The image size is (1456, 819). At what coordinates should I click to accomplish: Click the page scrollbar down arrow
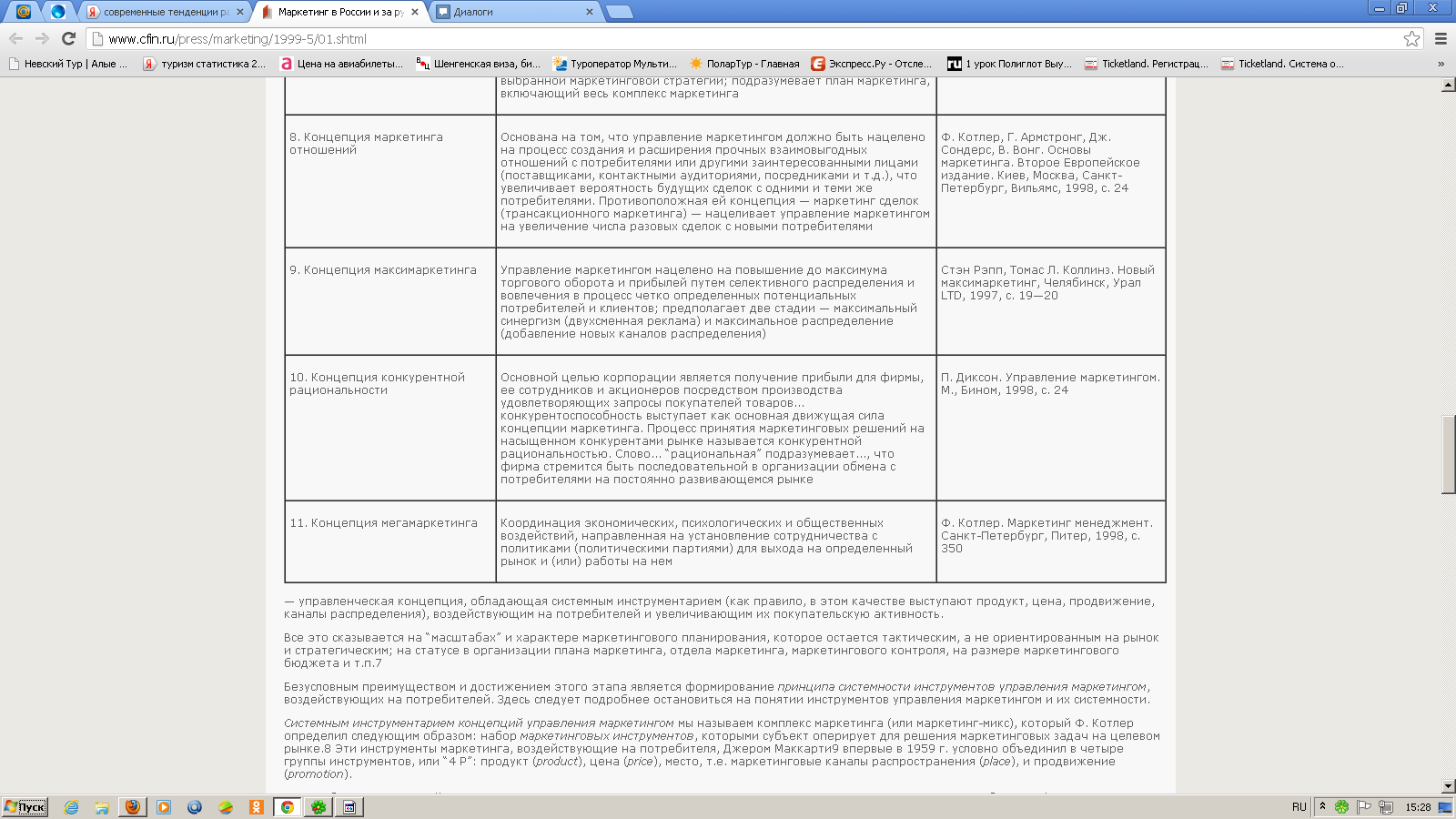click(1449, 786)
